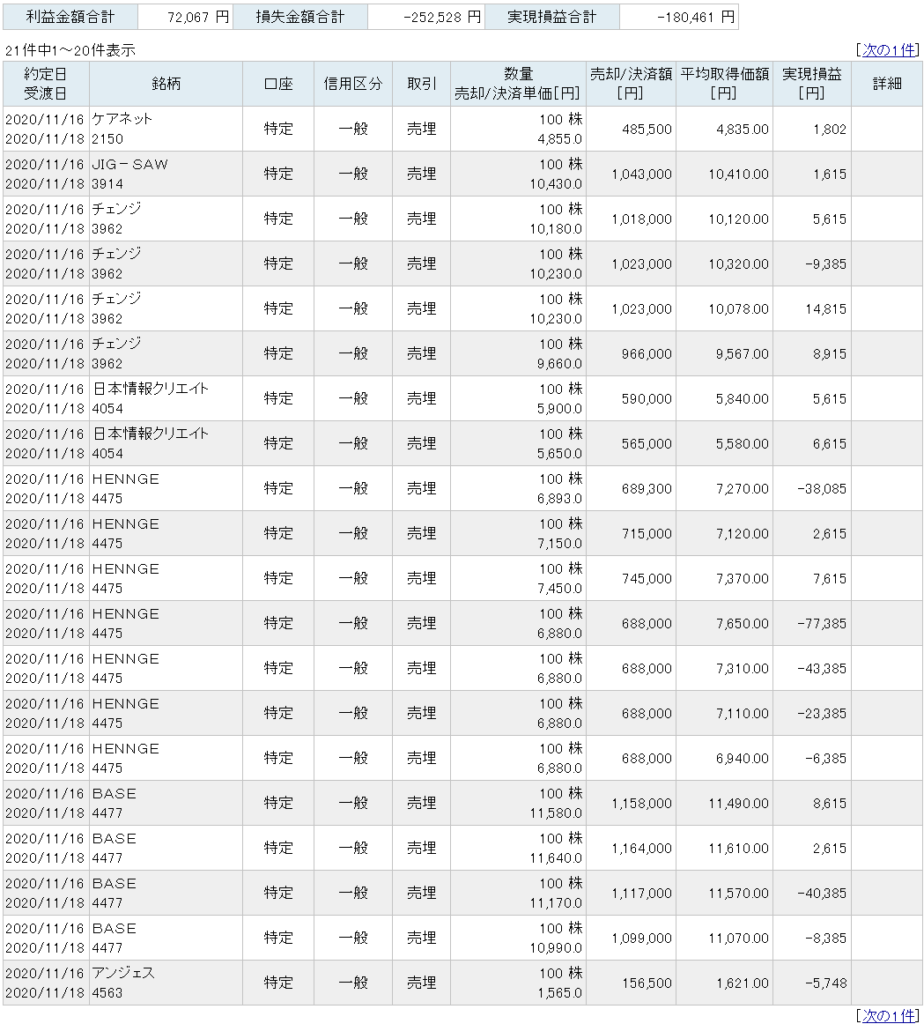Image resolution: width=924 pixels, height=1024 pixels.
Task: Click the 詳細 column header
Action: point(887,84)
